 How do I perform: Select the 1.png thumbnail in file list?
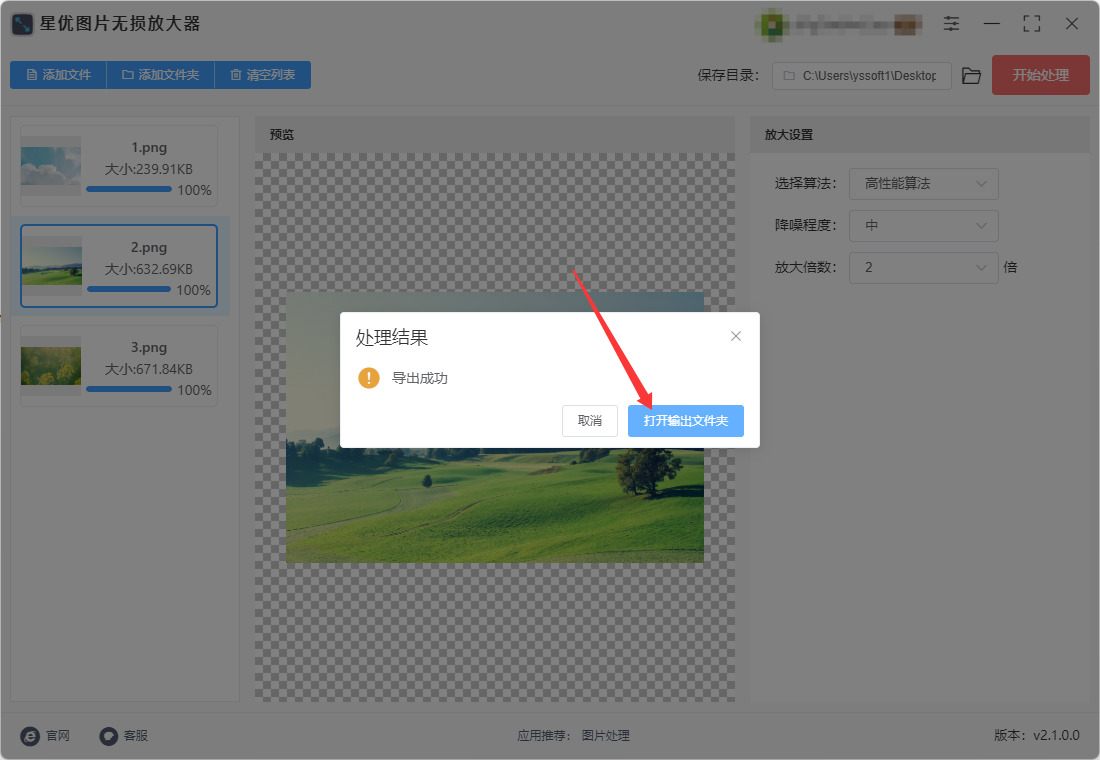[x=51, y=166]
